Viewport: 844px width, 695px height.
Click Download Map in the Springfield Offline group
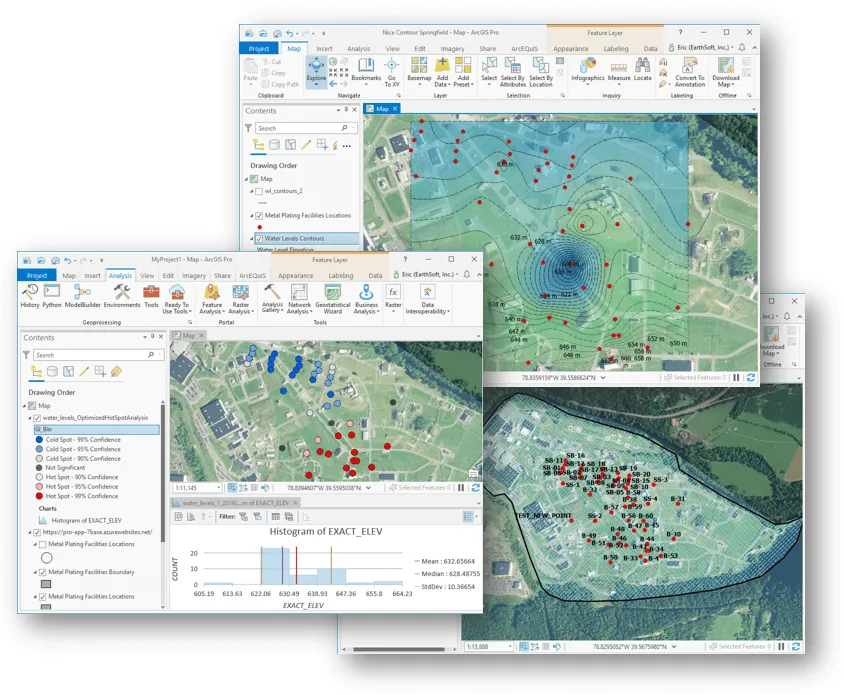(x=726, y=72)
